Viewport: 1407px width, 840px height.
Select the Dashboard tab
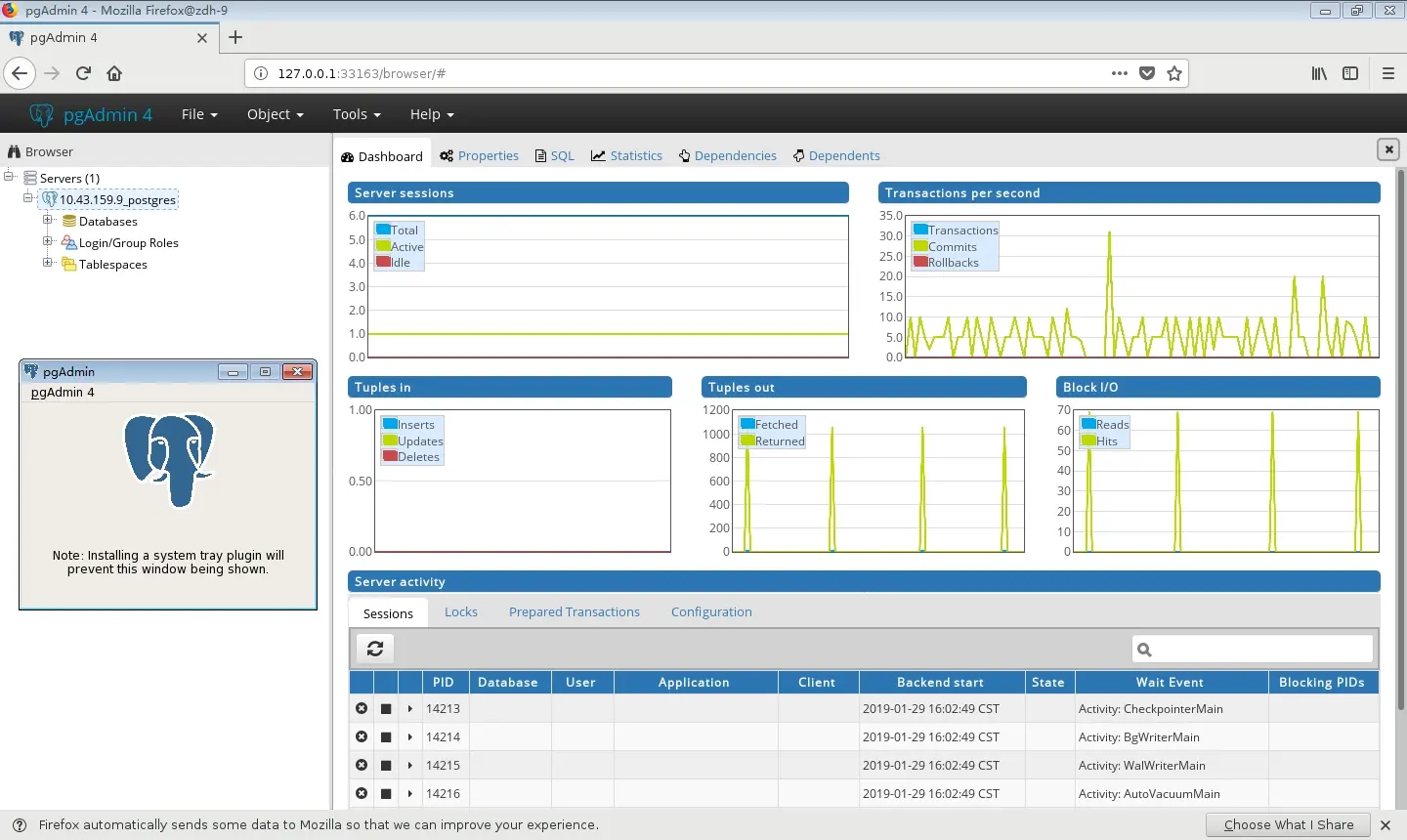(382, 156)
